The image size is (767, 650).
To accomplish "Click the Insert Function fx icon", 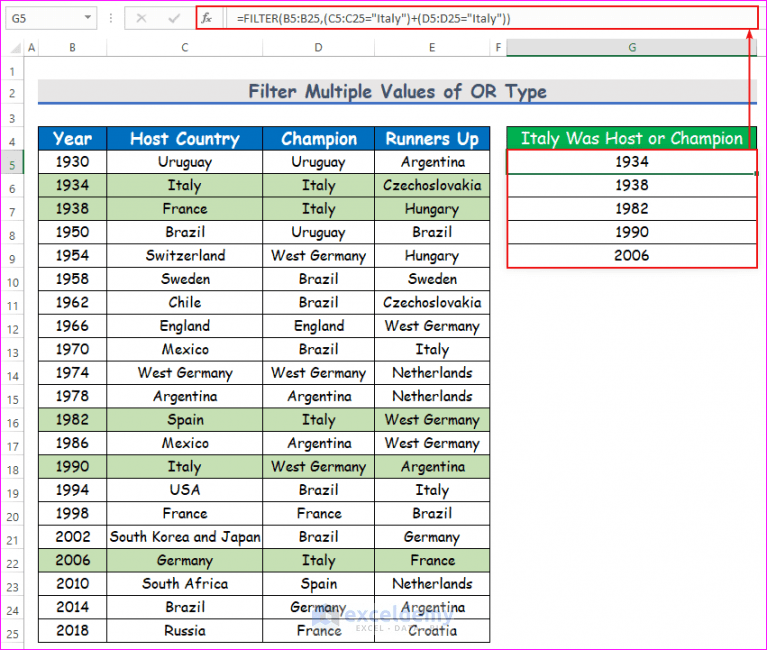I will (x=206, y=19).
